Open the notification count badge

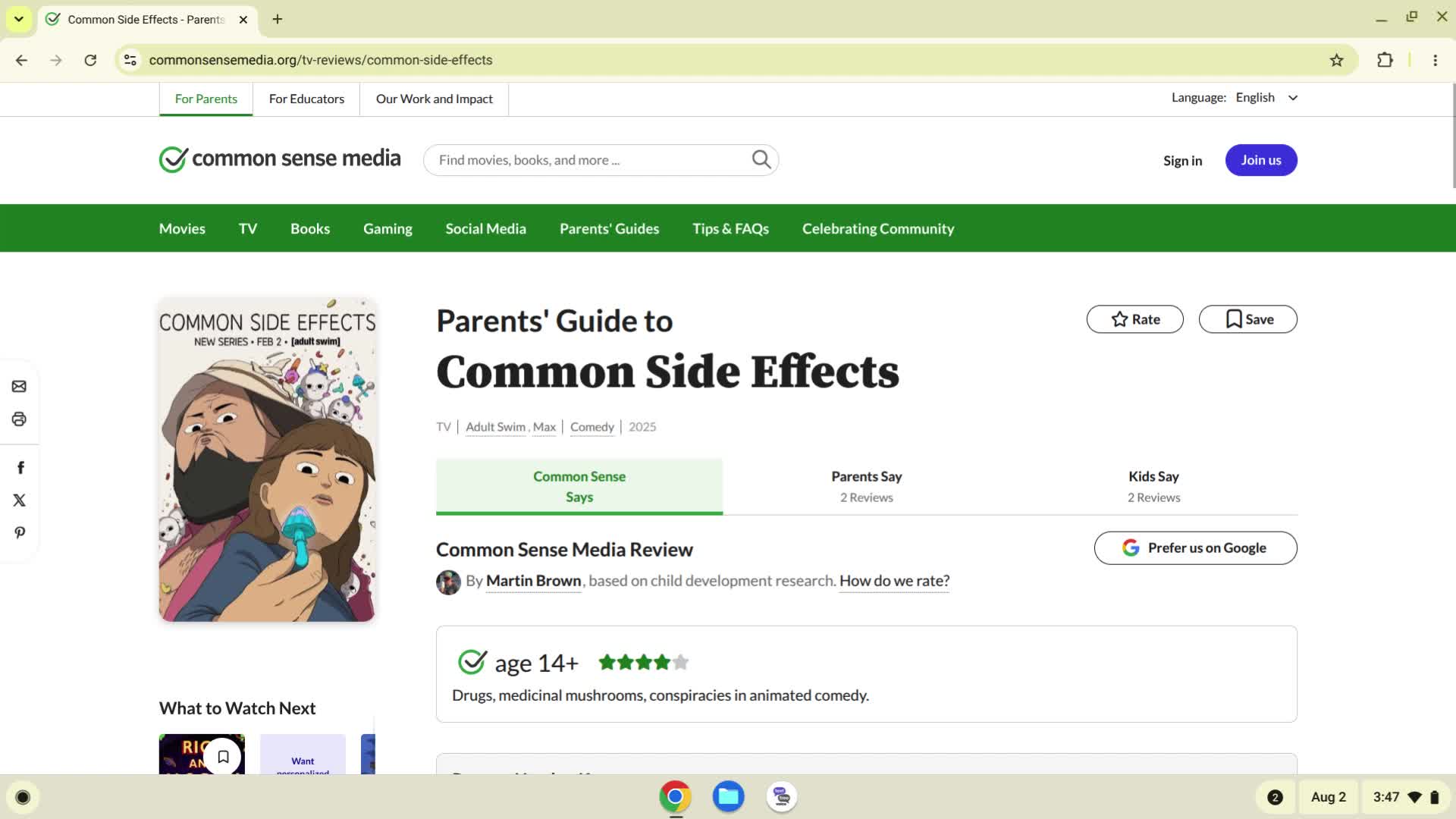tap(1275, 797)
